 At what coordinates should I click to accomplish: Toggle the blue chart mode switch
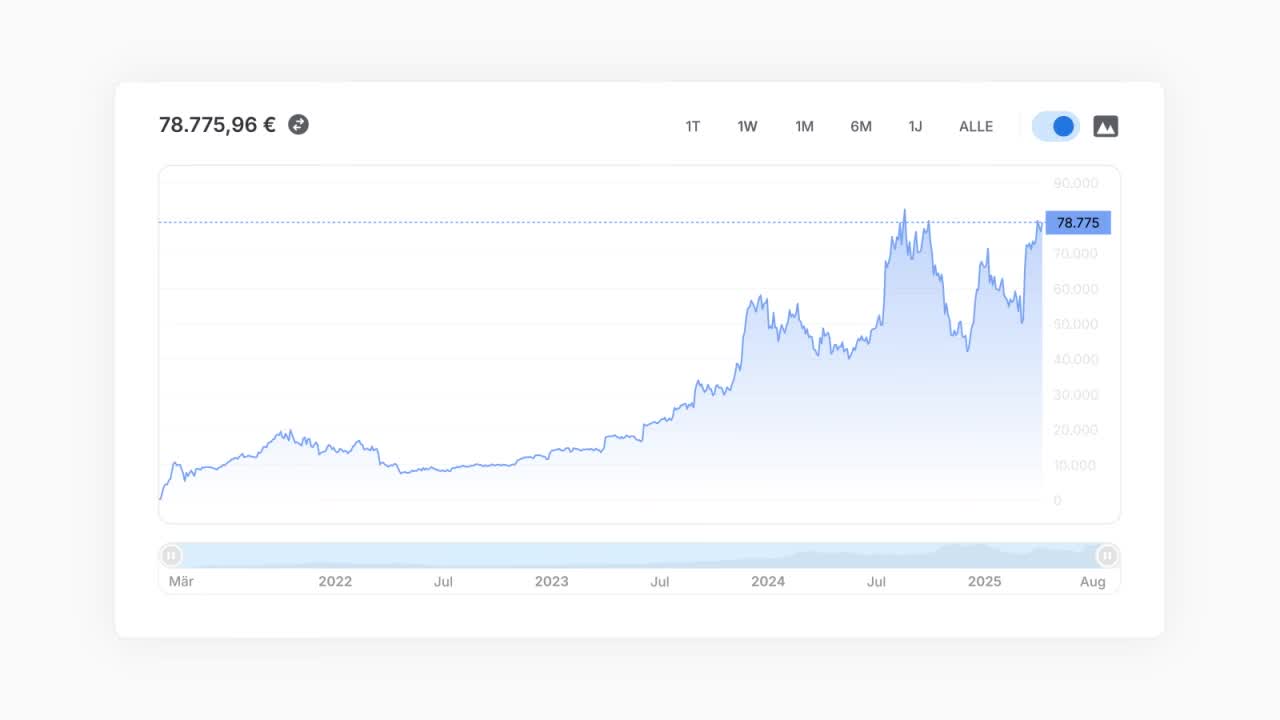tap(1056, 126)
